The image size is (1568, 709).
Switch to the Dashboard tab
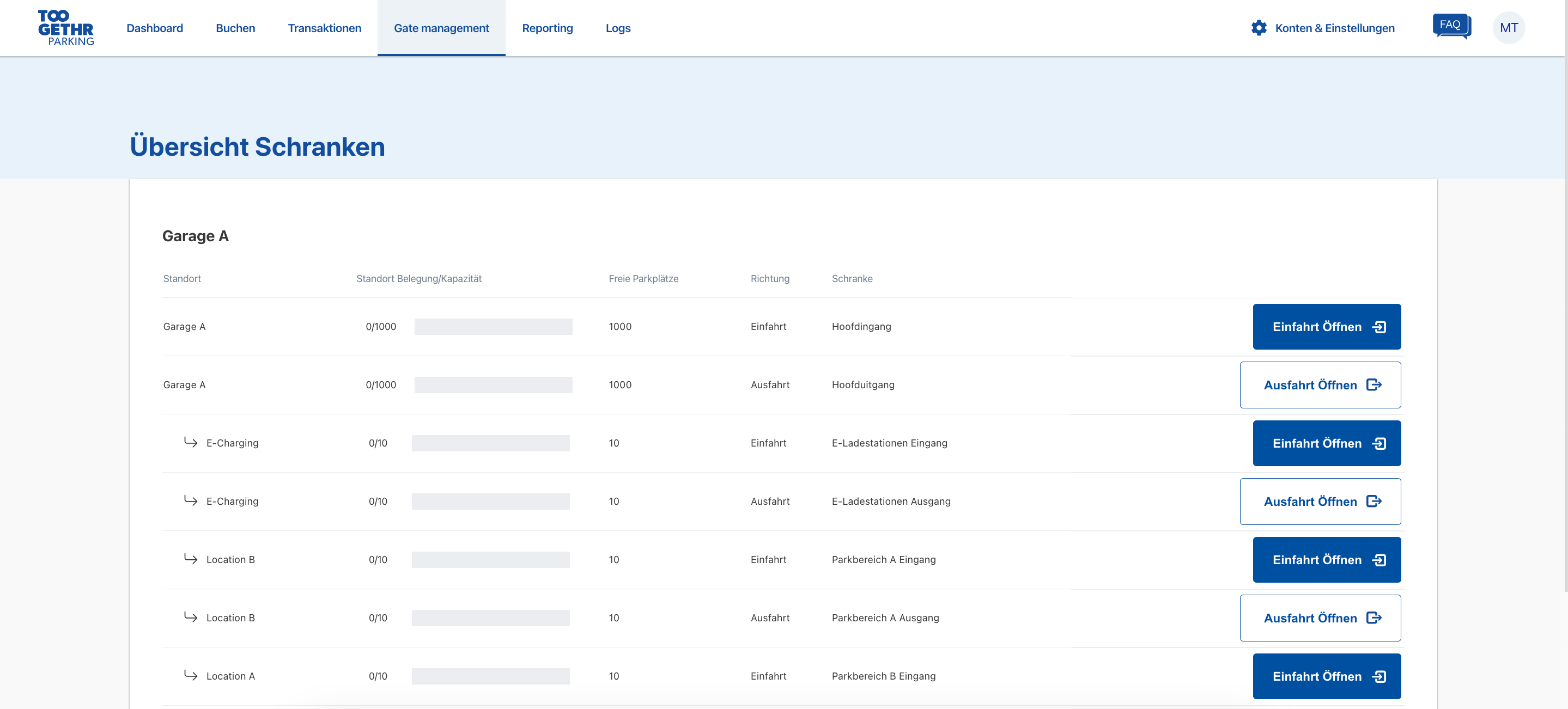155,28
